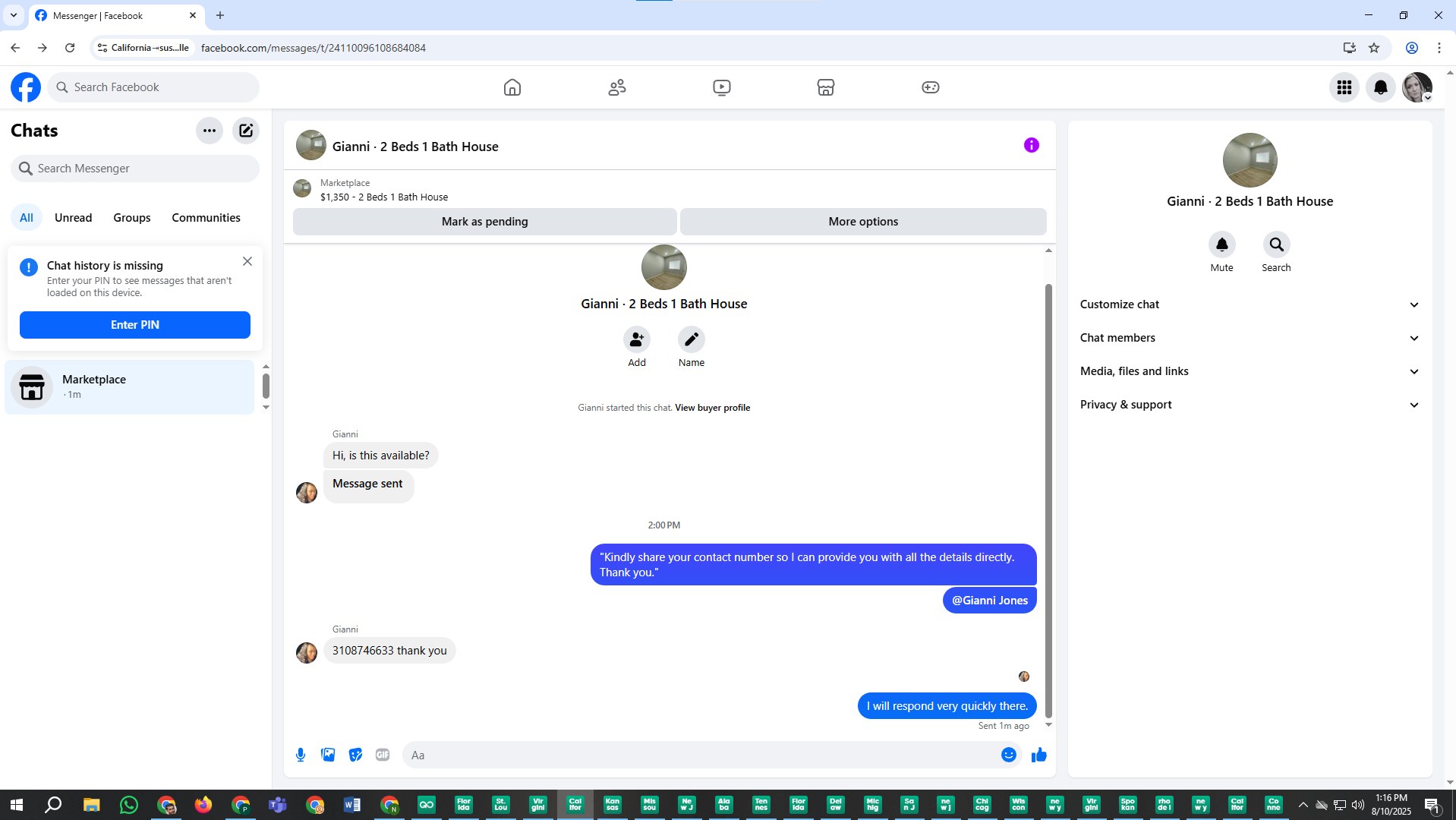Open the notifications bell icon

point(1381,87)
